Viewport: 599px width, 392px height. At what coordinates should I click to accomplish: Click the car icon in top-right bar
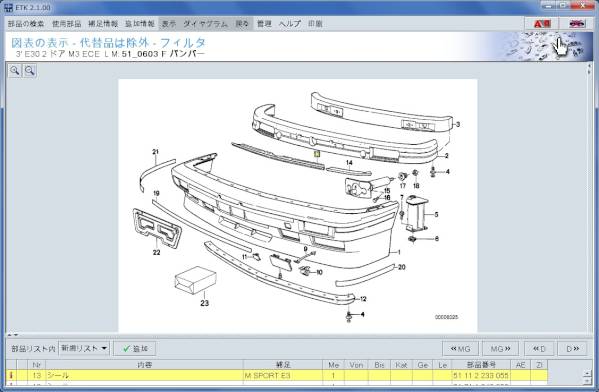point(577,24)
